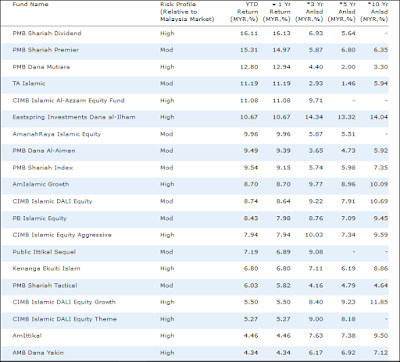Viewport: 400px width, 362px height.
Task: Select 10 Yr value 14.04 for Eastspring Dana al-Ilham
Action: pyautogui.click(x=379, y=117)
